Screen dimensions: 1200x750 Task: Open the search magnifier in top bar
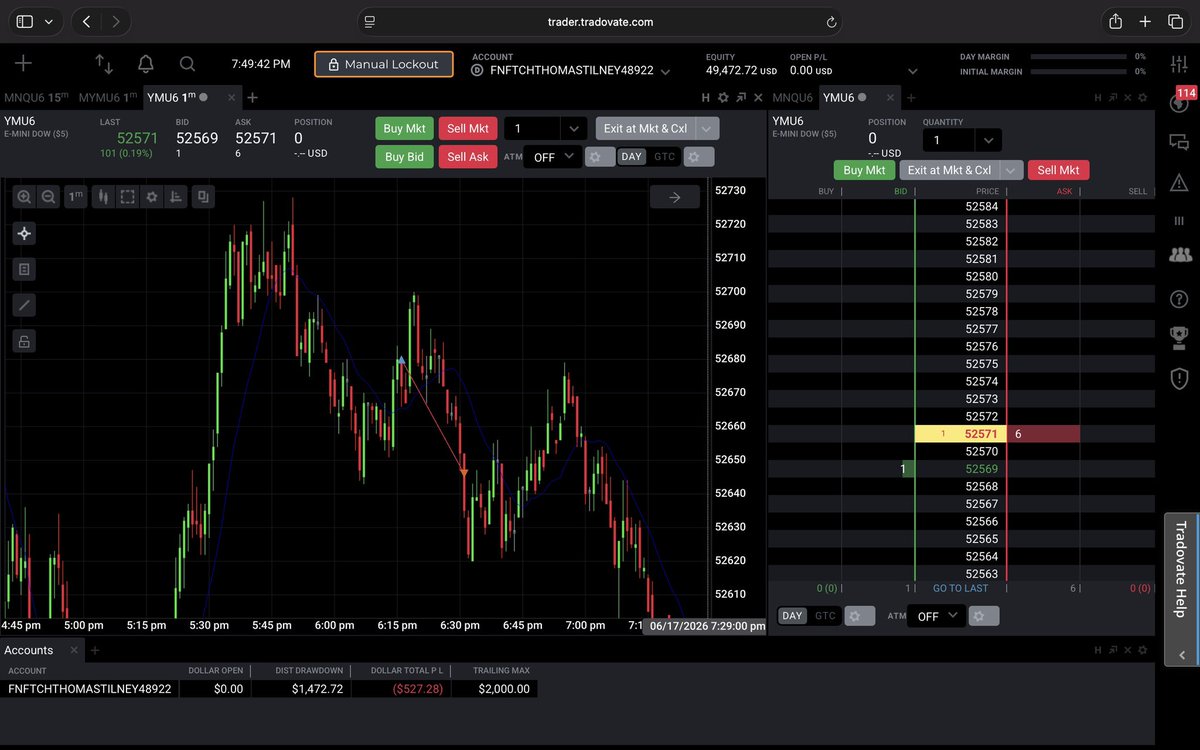pyautogui.click(x=187, y=64)
